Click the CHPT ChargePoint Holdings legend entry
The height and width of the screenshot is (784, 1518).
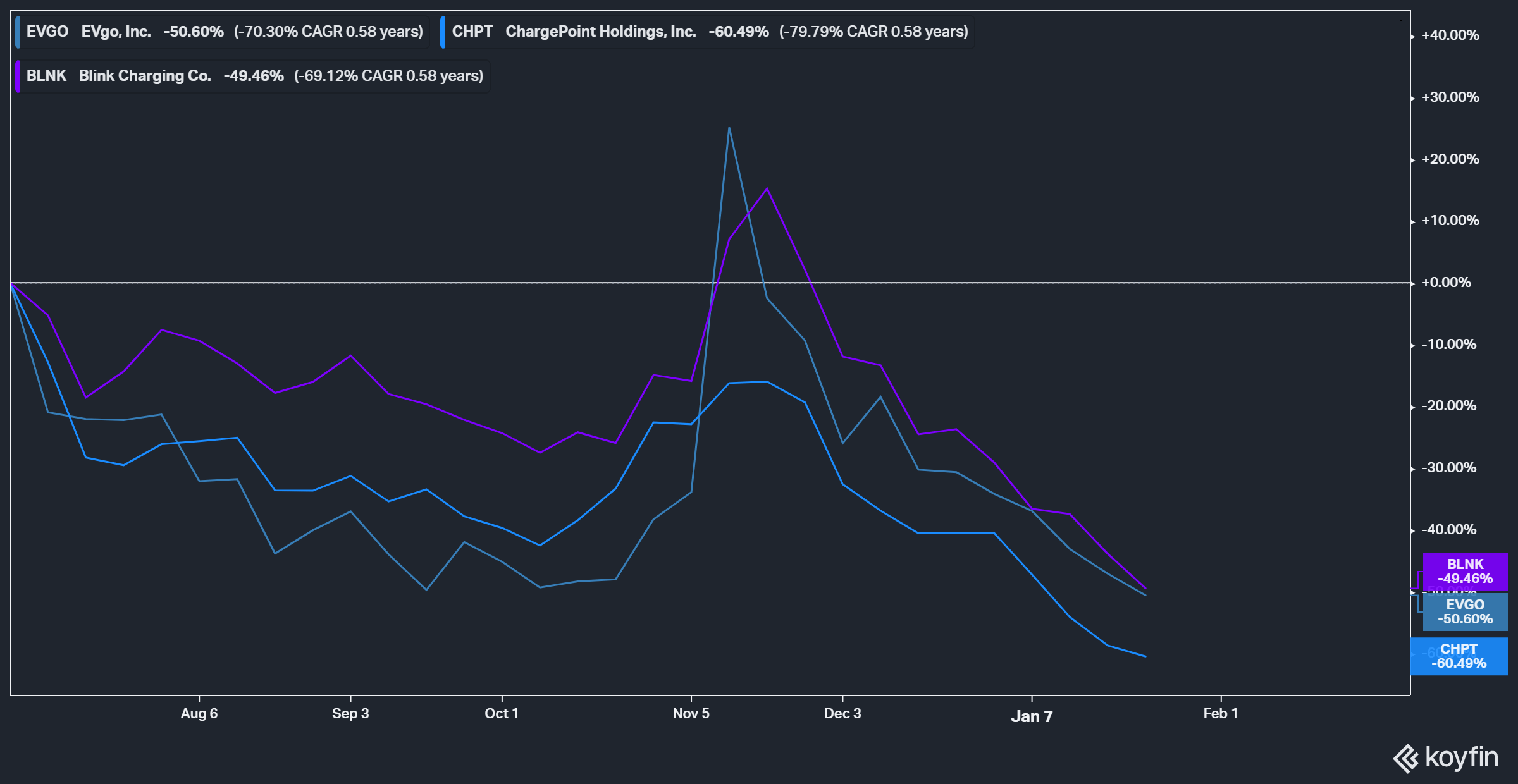click(708, 32)
